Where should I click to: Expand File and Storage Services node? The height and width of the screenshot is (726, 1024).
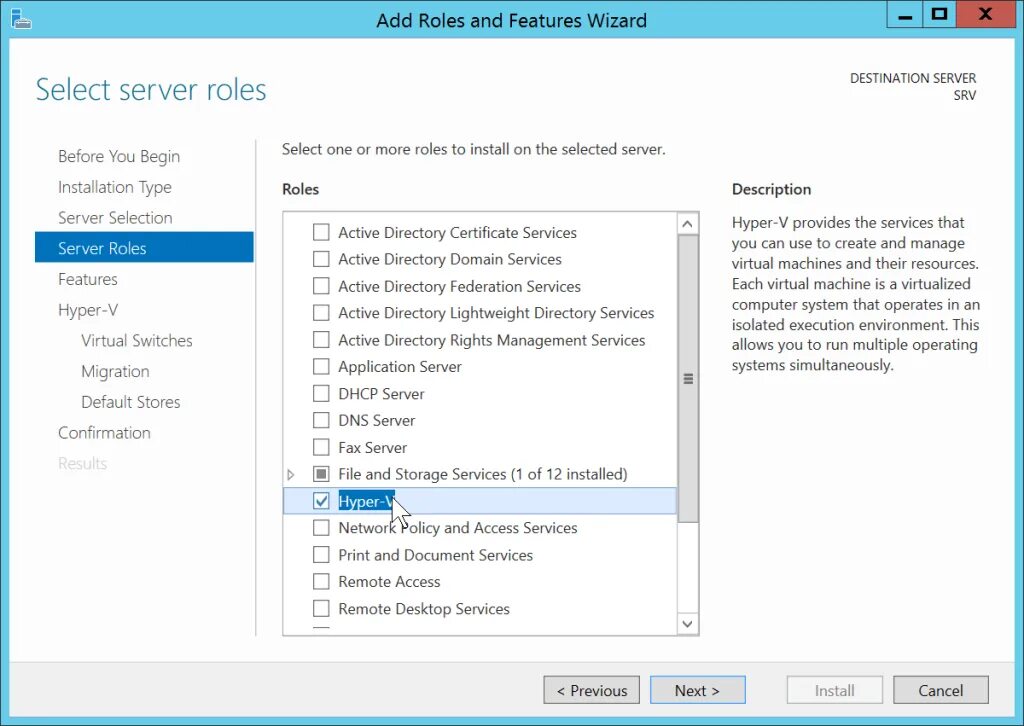click(x=291, y=474)
